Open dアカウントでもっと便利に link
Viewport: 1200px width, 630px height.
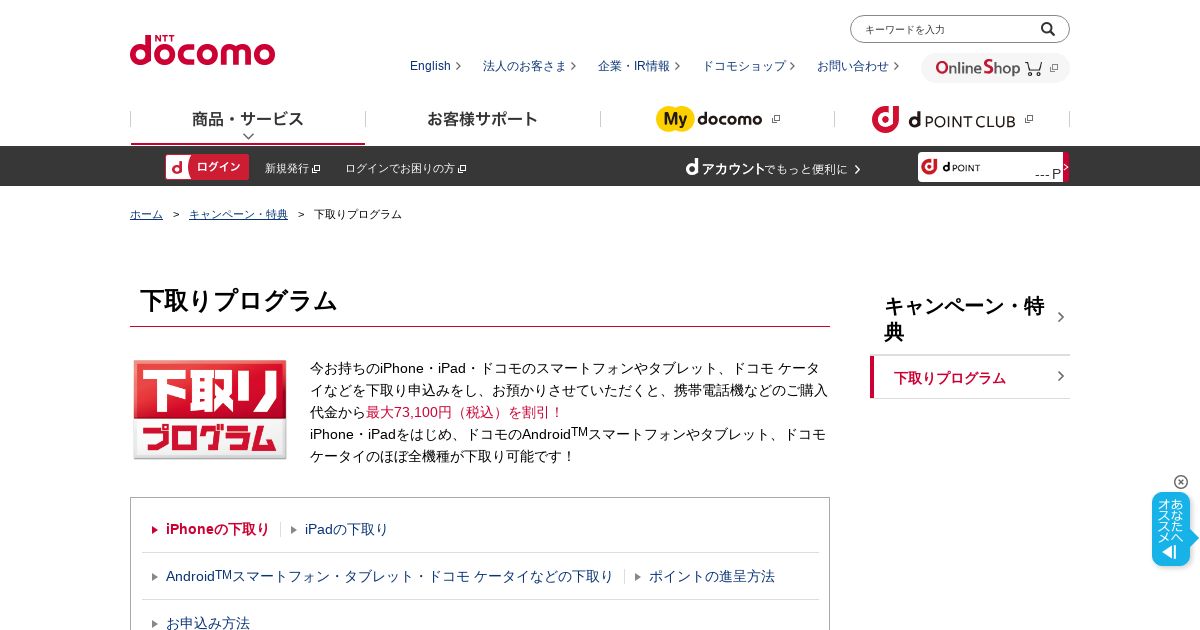(772, 168)
